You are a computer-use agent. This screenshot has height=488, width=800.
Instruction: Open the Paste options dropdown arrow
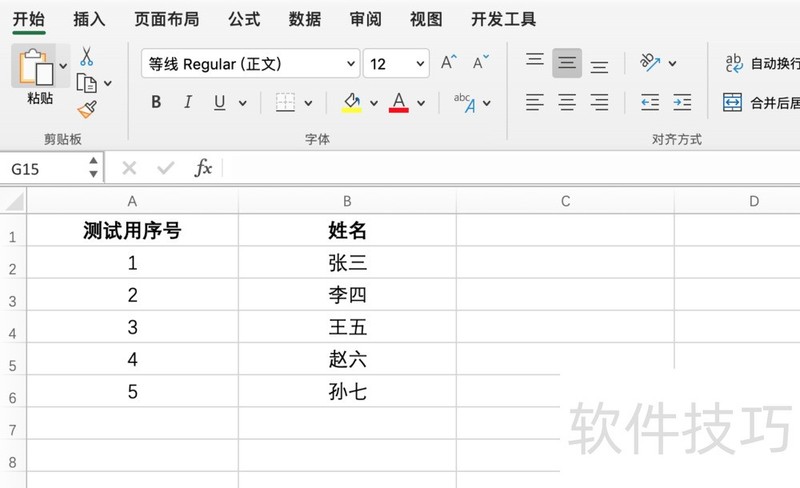point(63,66)
